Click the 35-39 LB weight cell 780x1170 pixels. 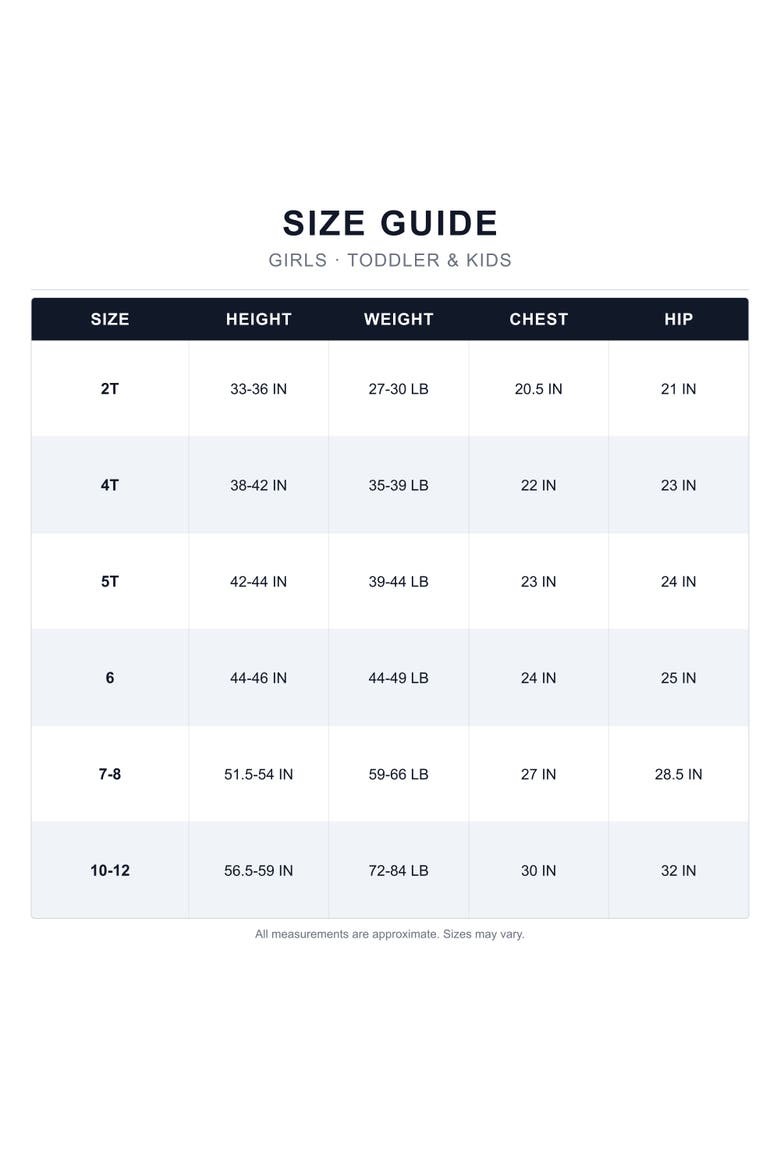point(399,485)
